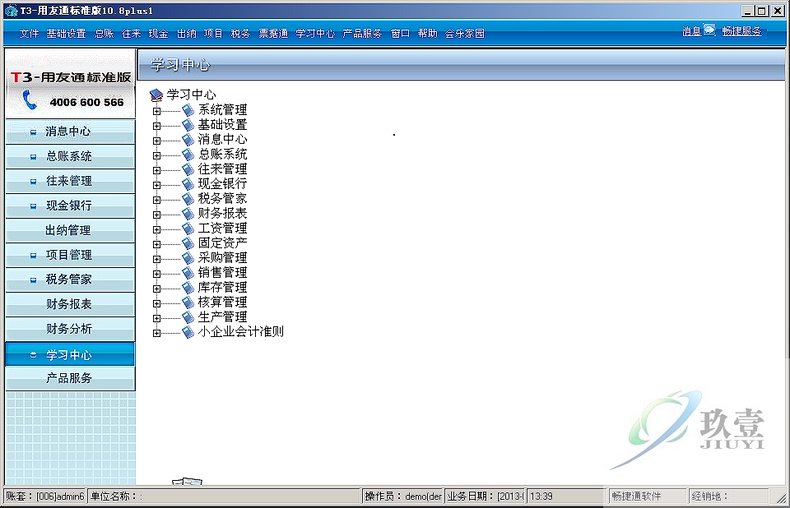Image resolution: width=790 pixels, height=508 pixels.
Task: Open the 出纳 menu
Action: (x=186, y=33)
